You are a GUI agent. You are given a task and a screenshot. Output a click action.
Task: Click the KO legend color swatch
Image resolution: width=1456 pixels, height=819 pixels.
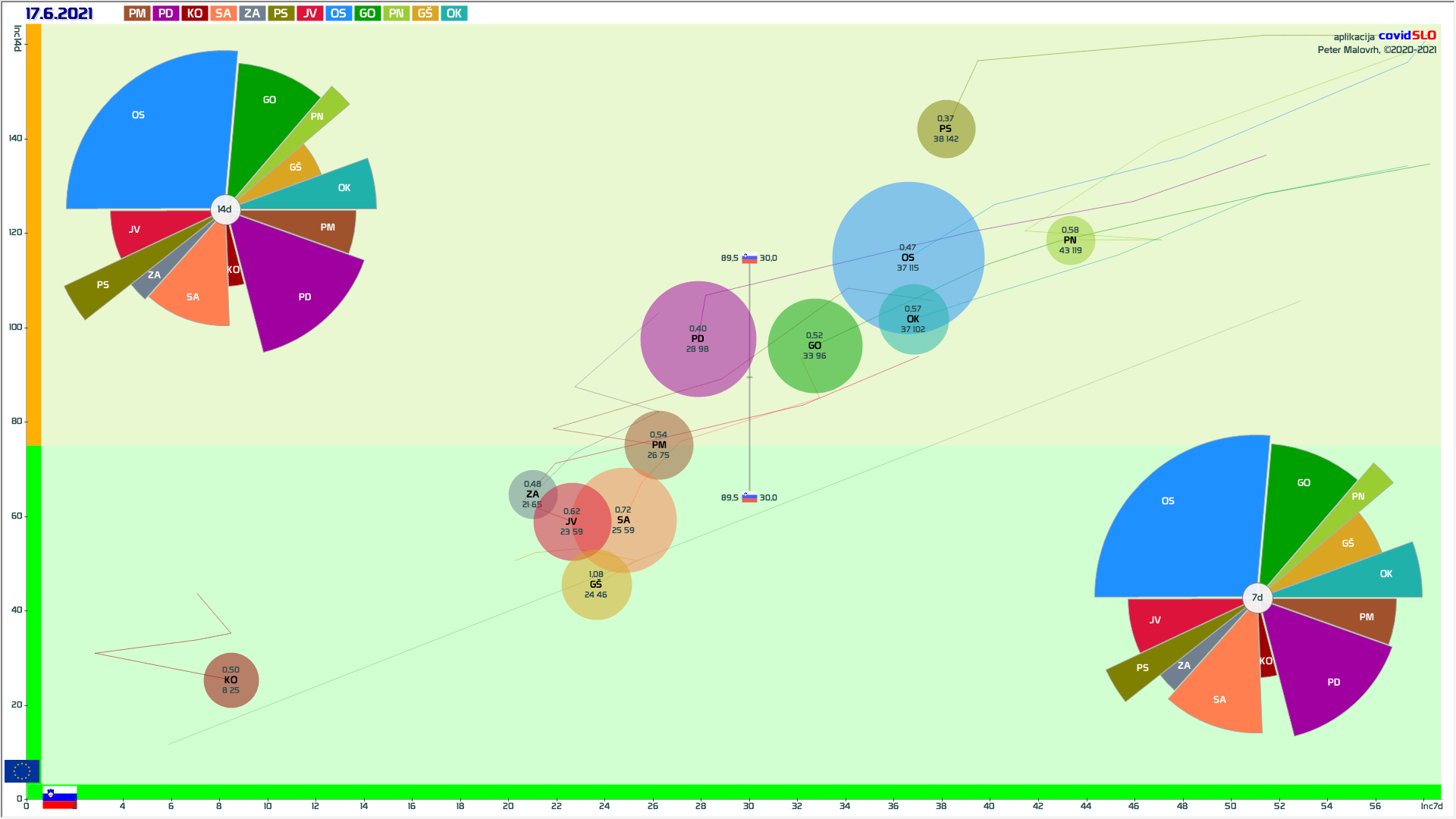(x=194, y=14)
